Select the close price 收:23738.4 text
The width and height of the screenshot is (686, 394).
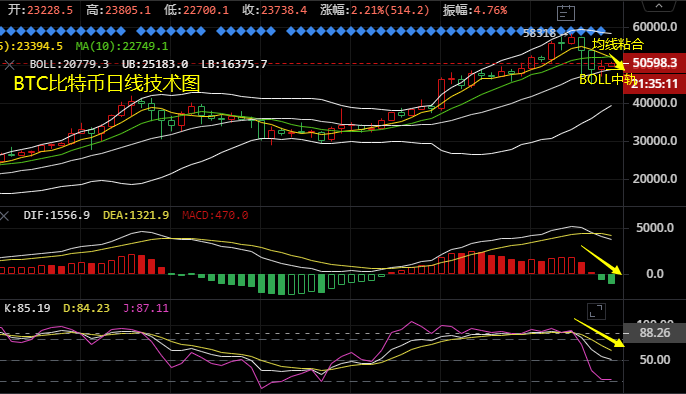tap(275, 10)
